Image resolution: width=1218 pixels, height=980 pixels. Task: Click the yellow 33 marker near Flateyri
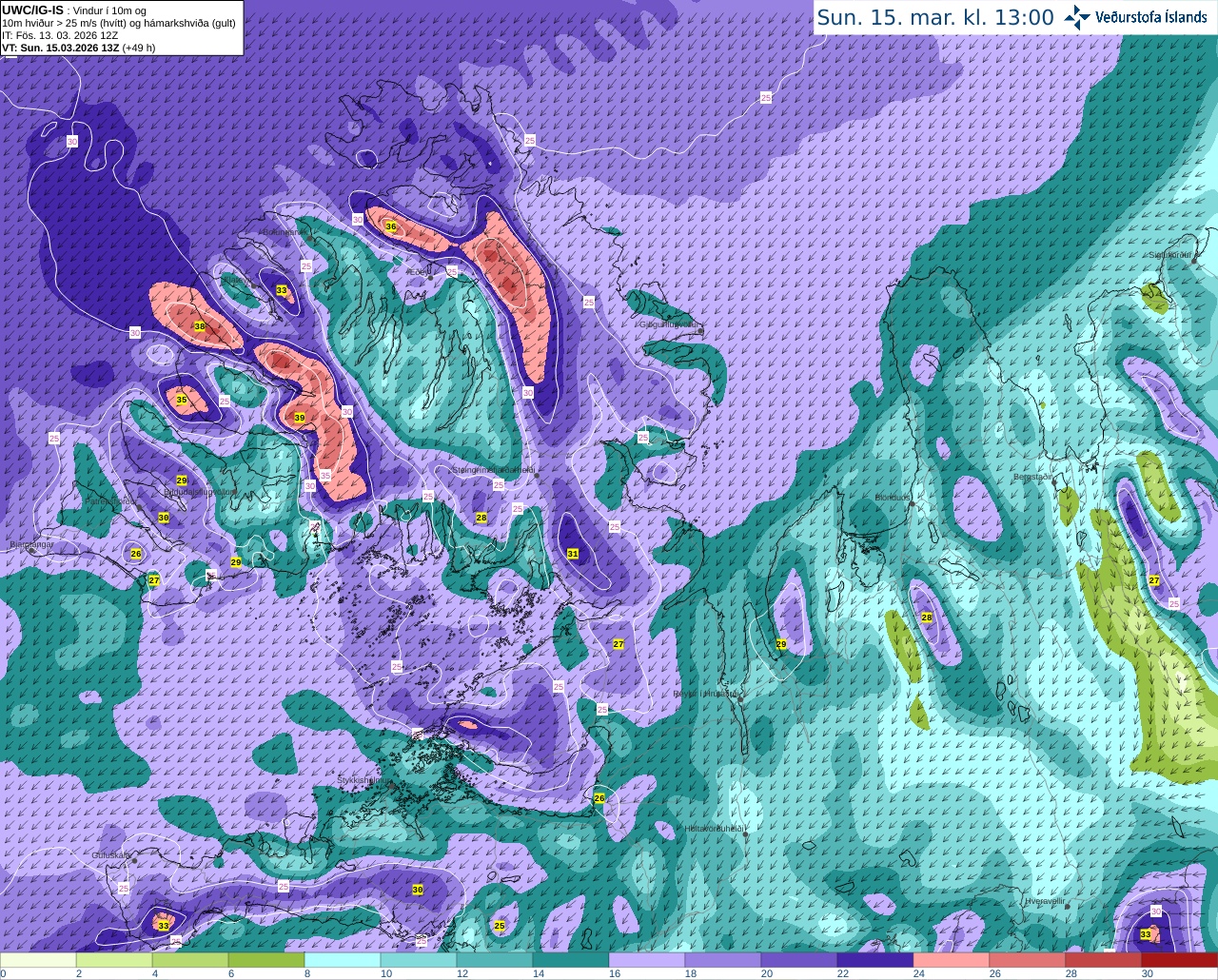281,290
